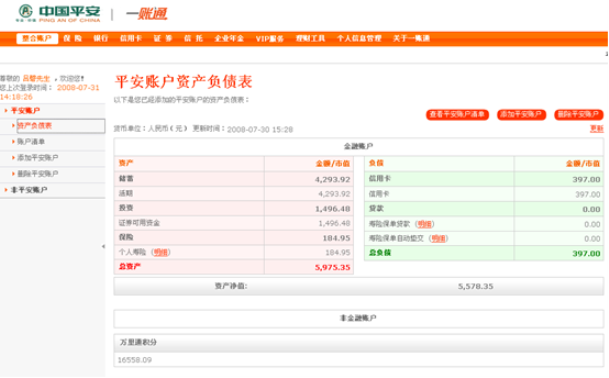
Task: Click the bold savings value 4,293.92
Action: coord(332,179)
